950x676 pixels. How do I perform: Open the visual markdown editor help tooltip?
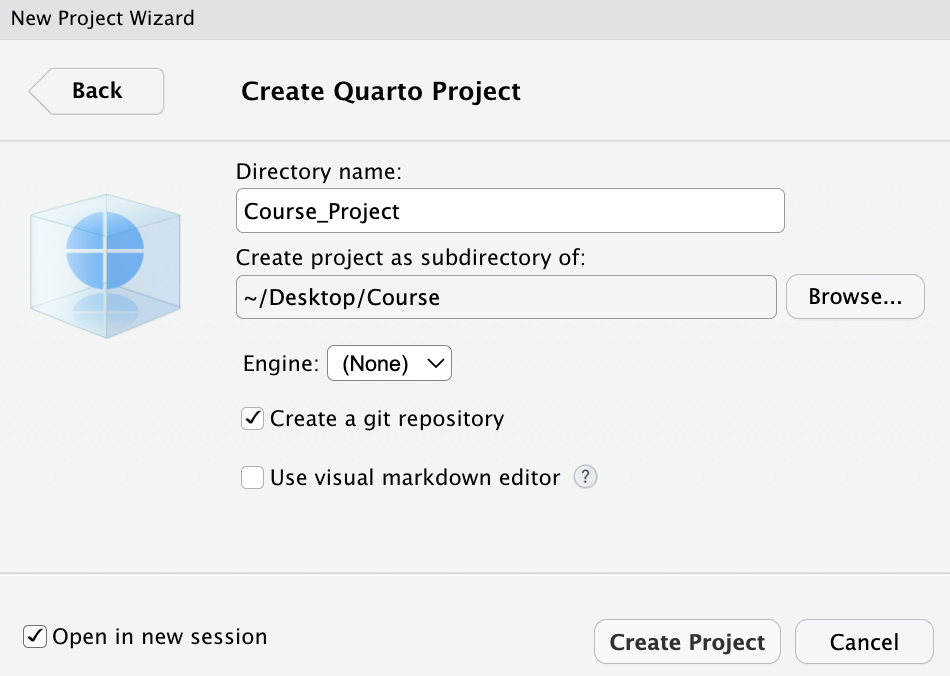585,477
